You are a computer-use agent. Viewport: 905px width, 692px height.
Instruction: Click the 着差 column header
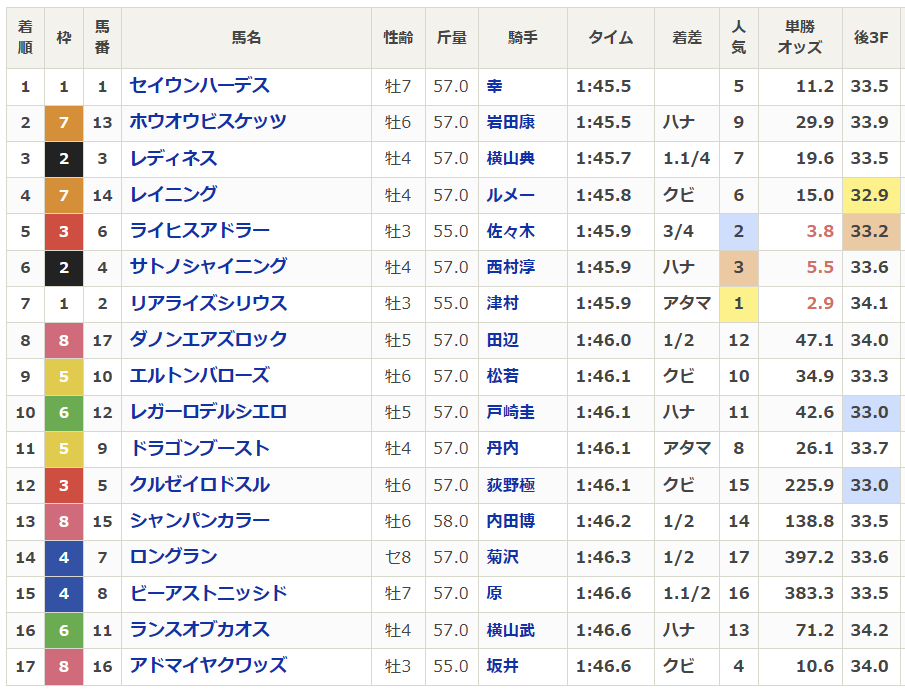(687, 38)
